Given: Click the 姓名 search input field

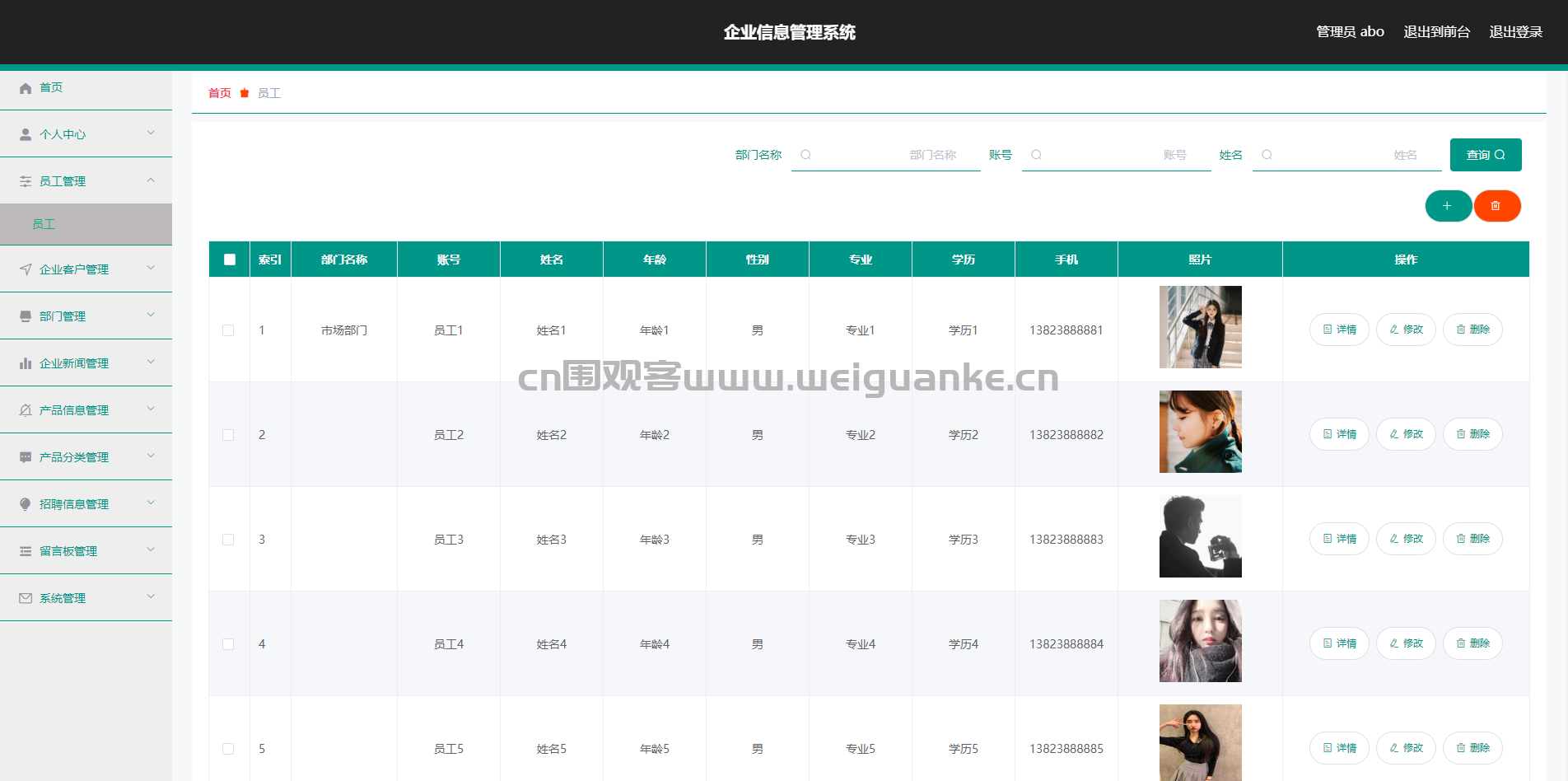Looking at the screenshot, I should [1347, 155].
